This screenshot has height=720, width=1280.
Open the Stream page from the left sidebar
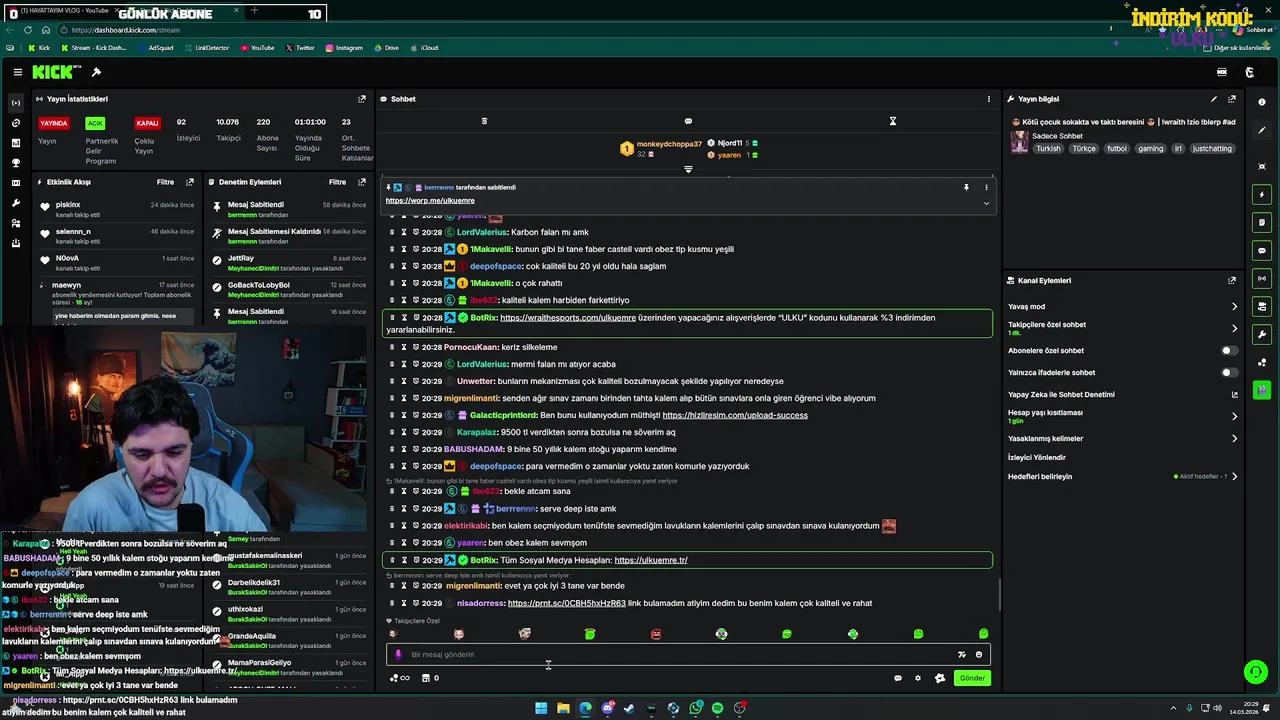[15, 103]
